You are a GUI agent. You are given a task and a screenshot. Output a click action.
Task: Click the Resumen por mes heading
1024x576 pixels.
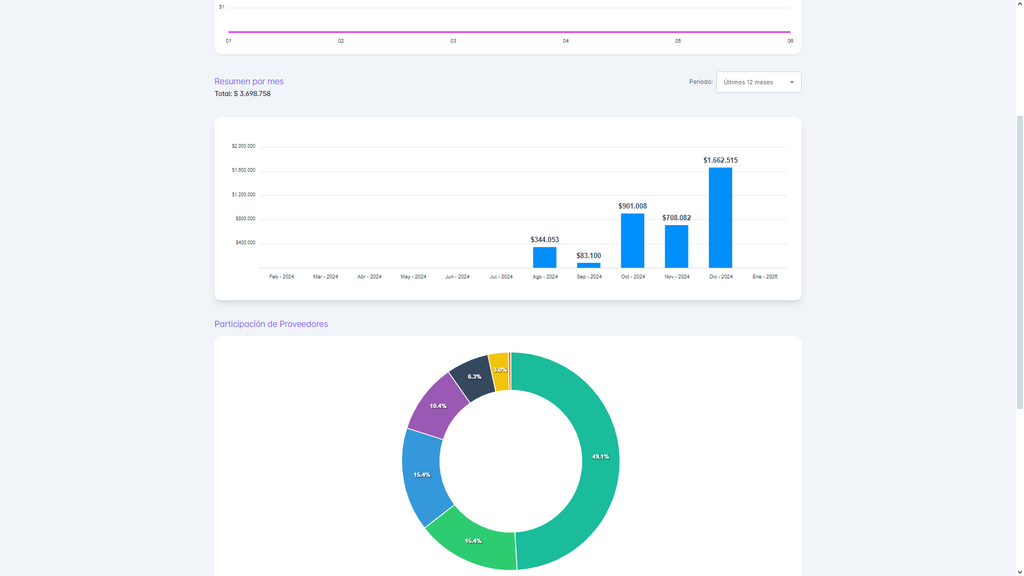click(249, 81)
